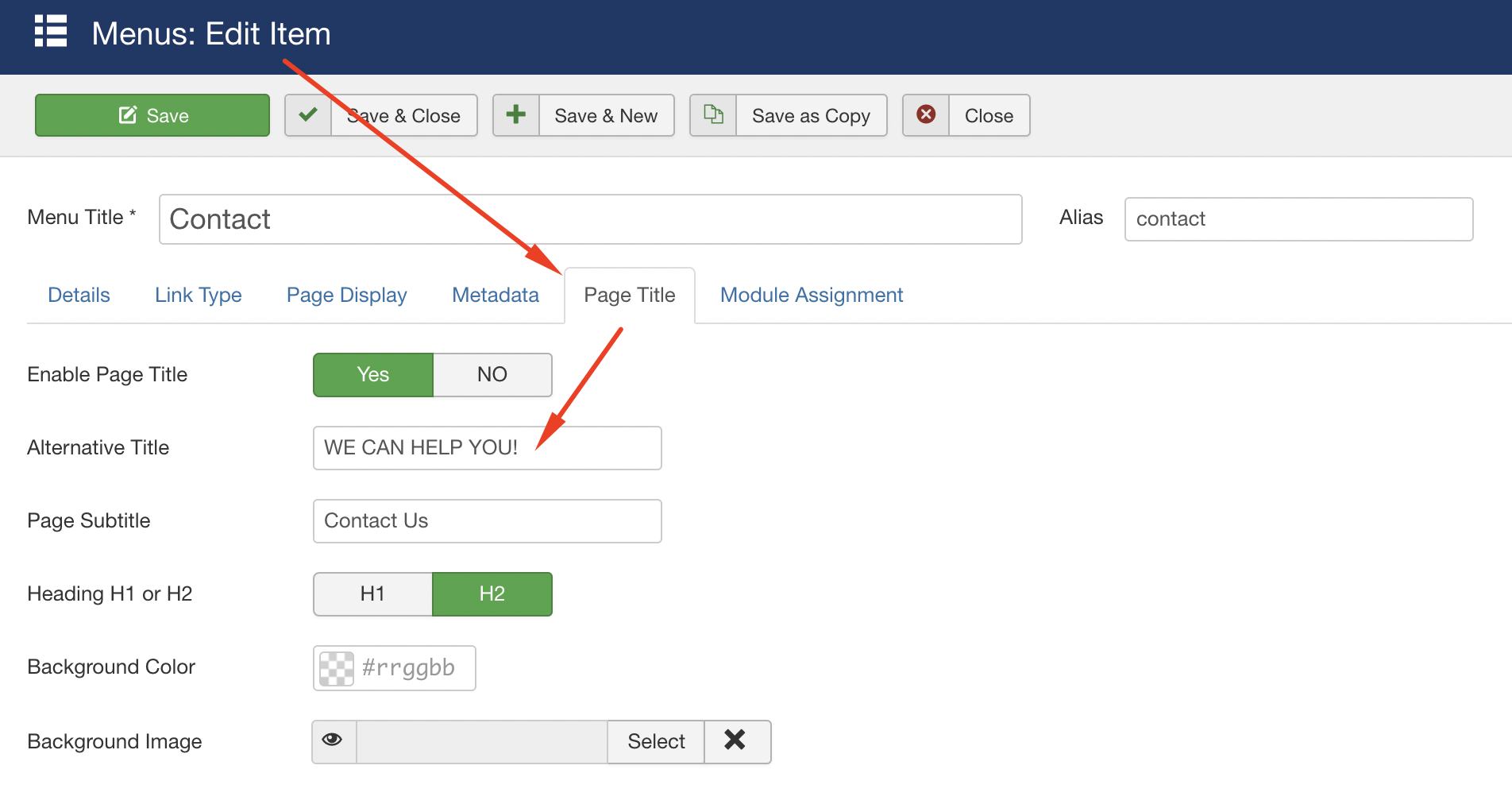Click the empty Background Image path field

point(482,741)
